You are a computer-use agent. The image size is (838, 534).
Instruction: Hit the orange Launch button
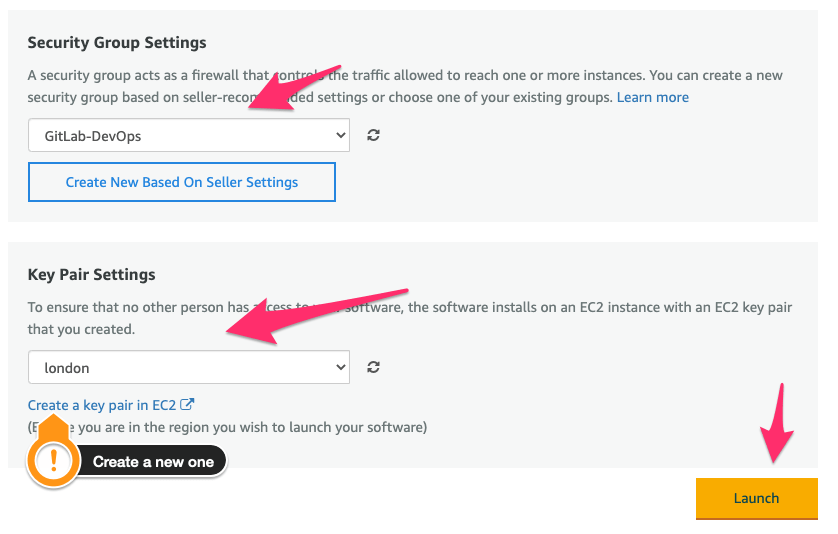[x=756, y=498]
